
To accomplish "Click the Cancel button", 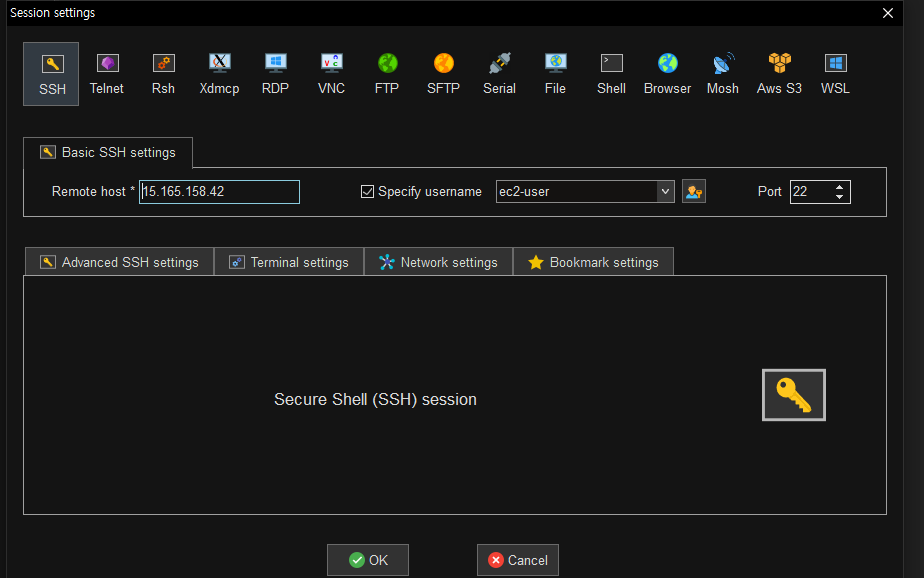I will click(518, 560).
